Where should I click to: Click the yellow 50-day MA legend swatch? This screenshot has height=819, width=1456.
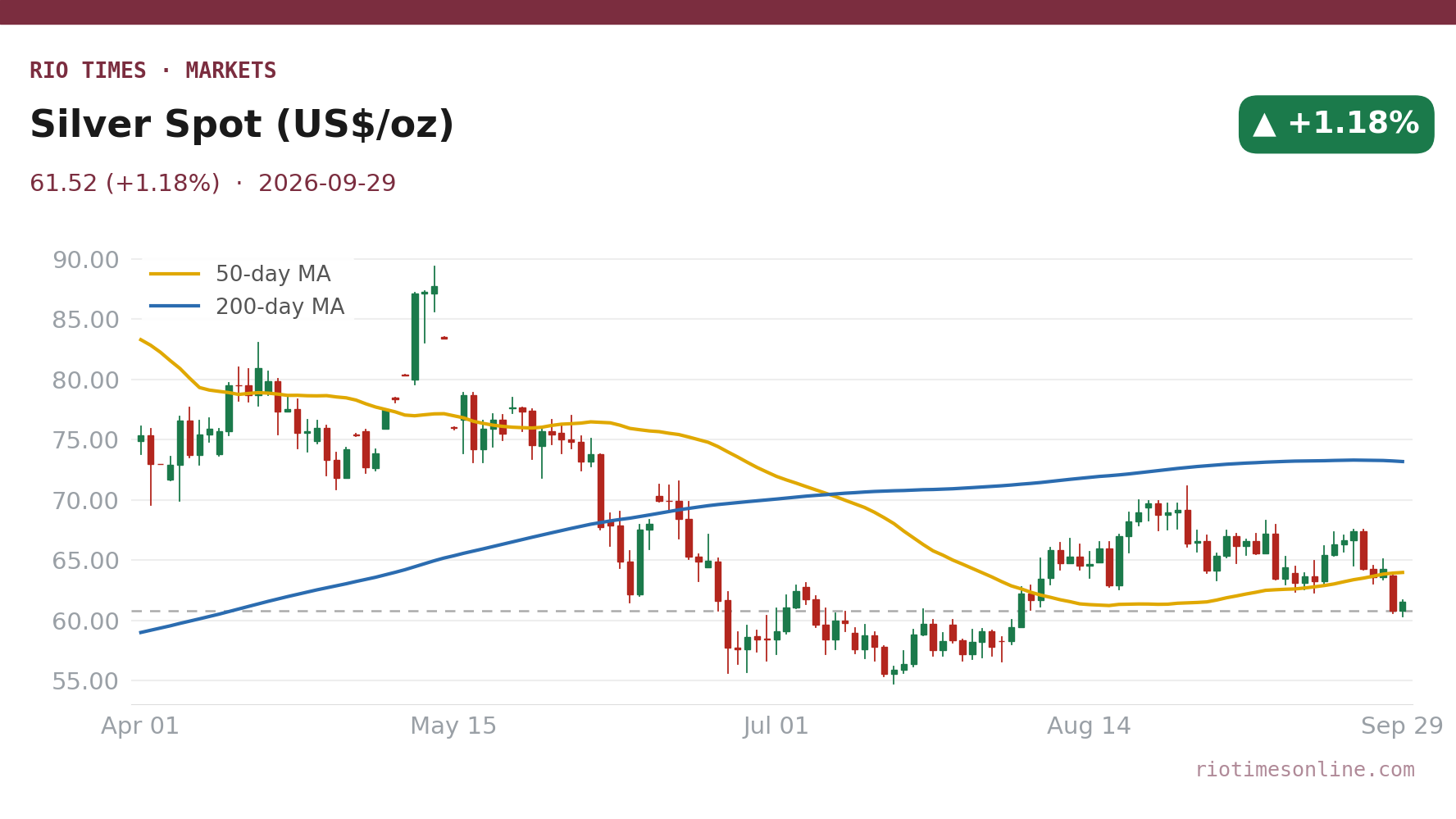(175, 274)
